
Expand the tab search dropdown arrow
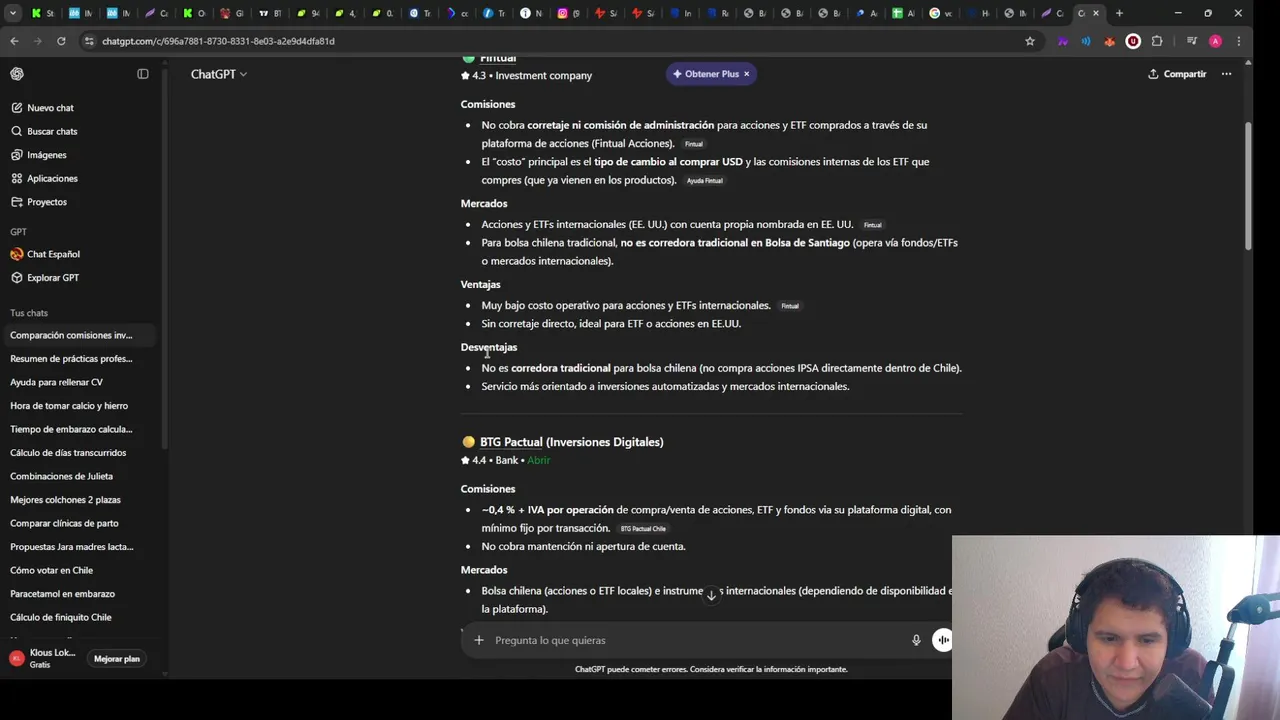12,13
